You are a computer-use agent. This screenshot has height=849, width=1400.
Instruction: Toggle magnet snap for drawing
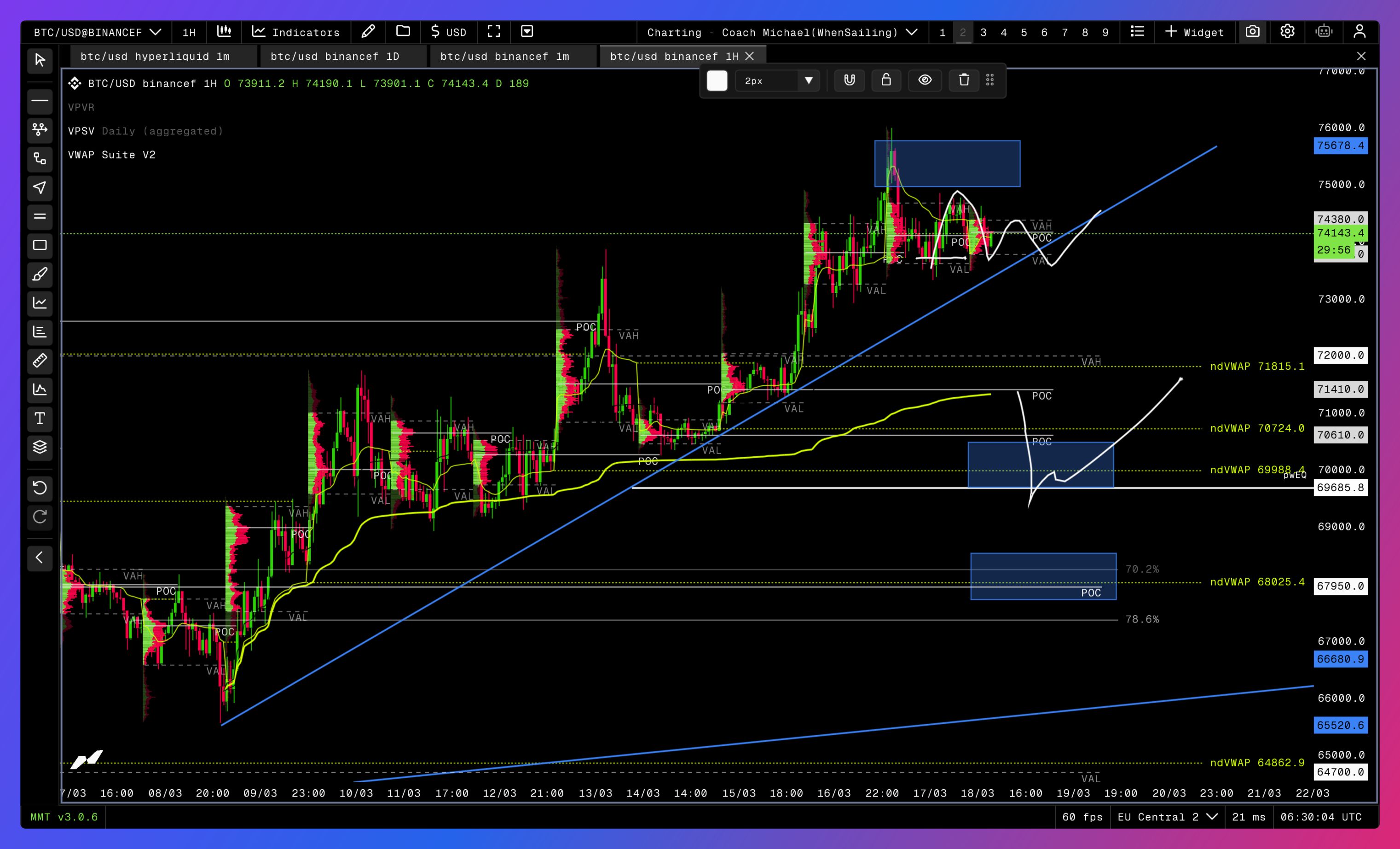[849, 80]
